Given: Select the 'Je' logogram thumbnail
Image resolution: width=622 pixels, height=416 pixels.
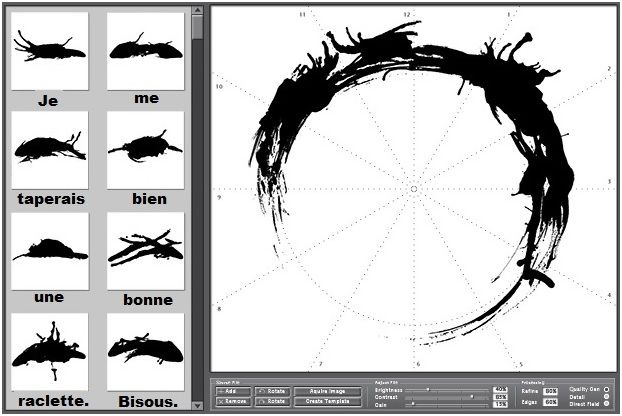Looking at the screenshot, I should (50, 51).
